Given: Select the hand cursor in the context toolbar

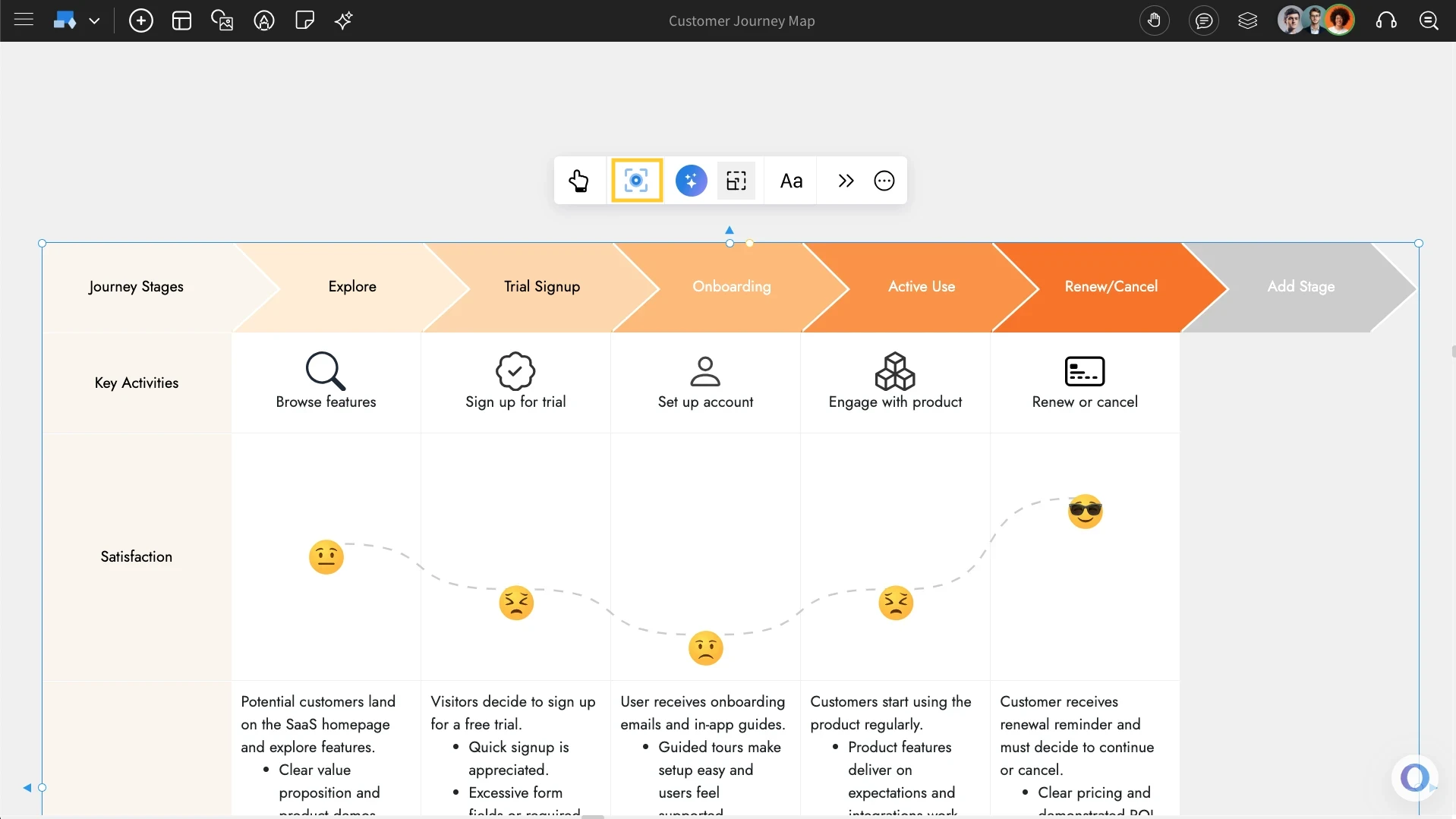Looking at the screenshot, I should (579, 181).
